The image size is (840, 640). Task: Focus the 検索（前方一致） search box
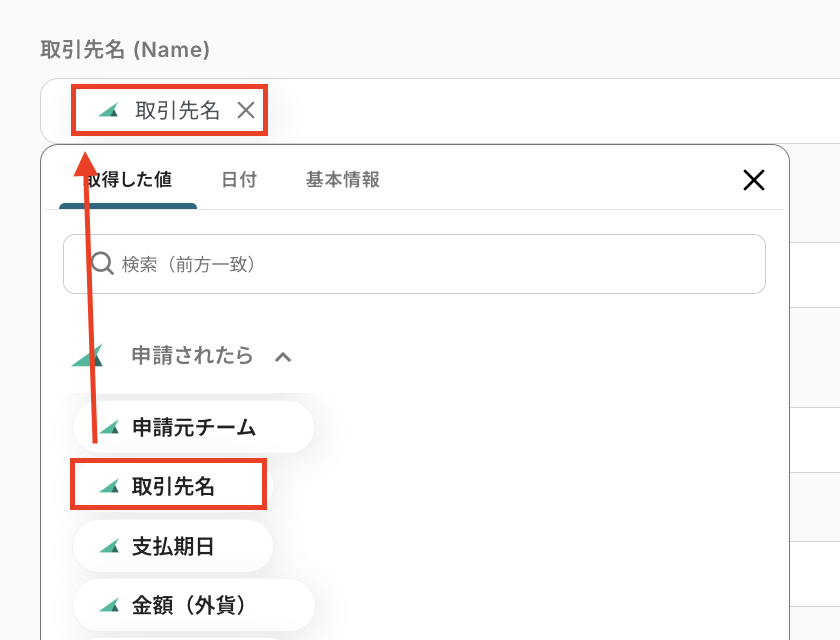click(430, 264)
